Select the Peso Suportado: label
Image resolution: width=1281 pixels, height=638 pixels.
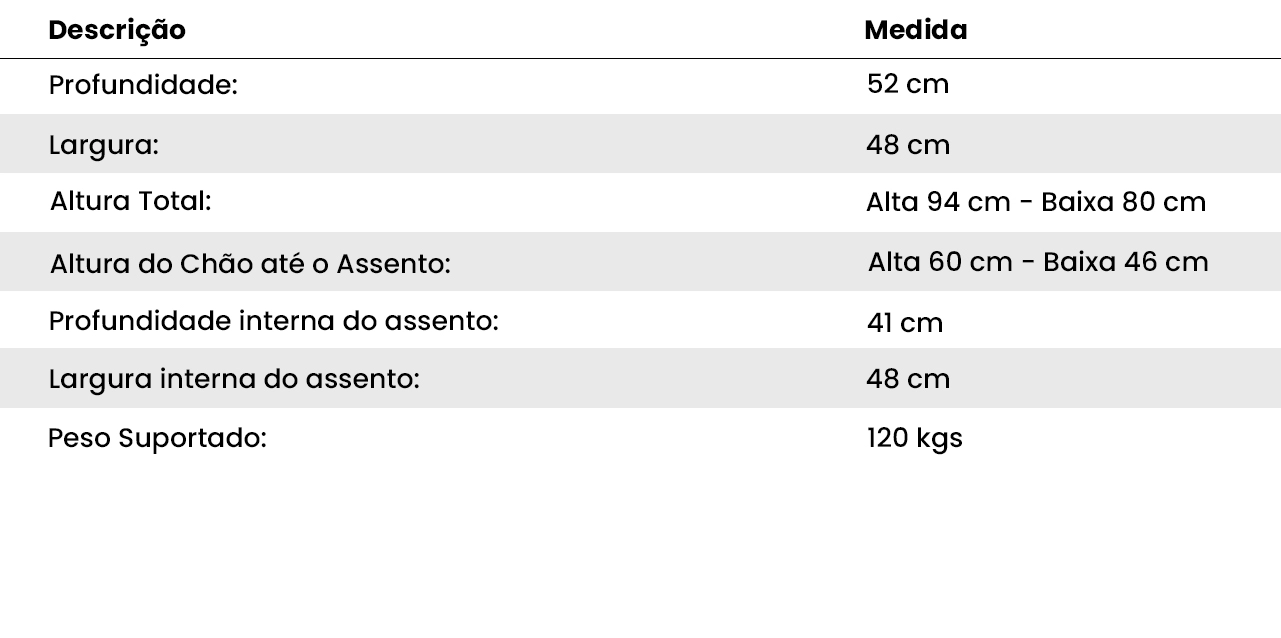[157, 438]
